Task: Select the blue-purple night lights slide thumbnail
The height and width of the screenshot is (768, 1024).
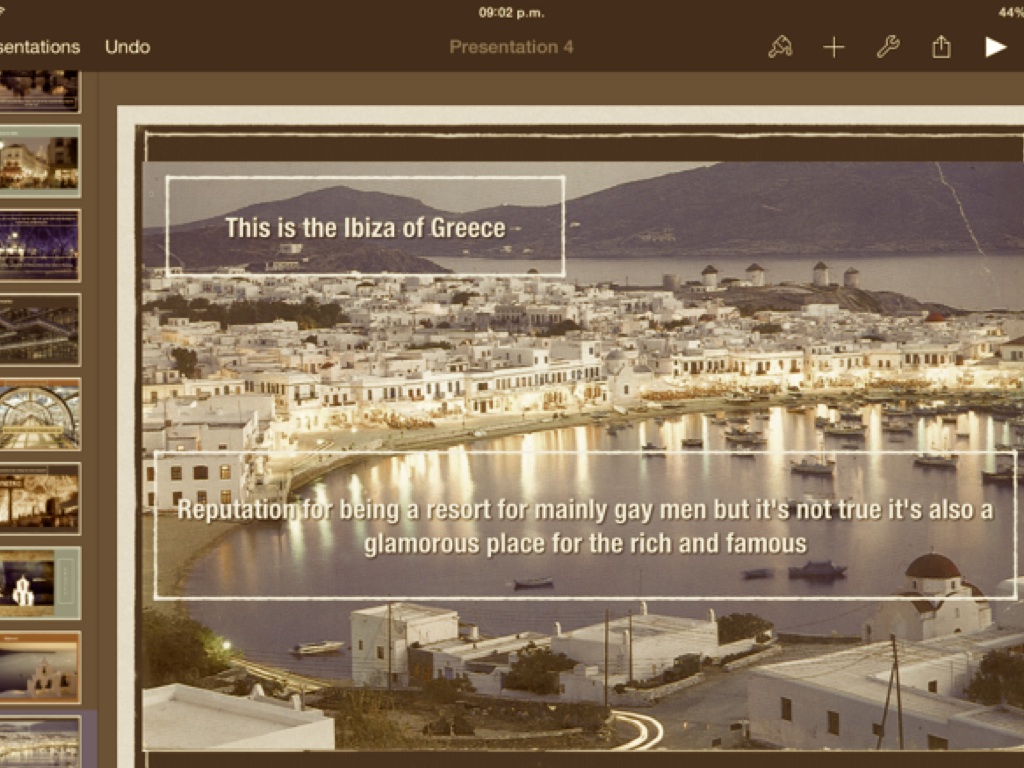Action: click(x=39, y=245)
